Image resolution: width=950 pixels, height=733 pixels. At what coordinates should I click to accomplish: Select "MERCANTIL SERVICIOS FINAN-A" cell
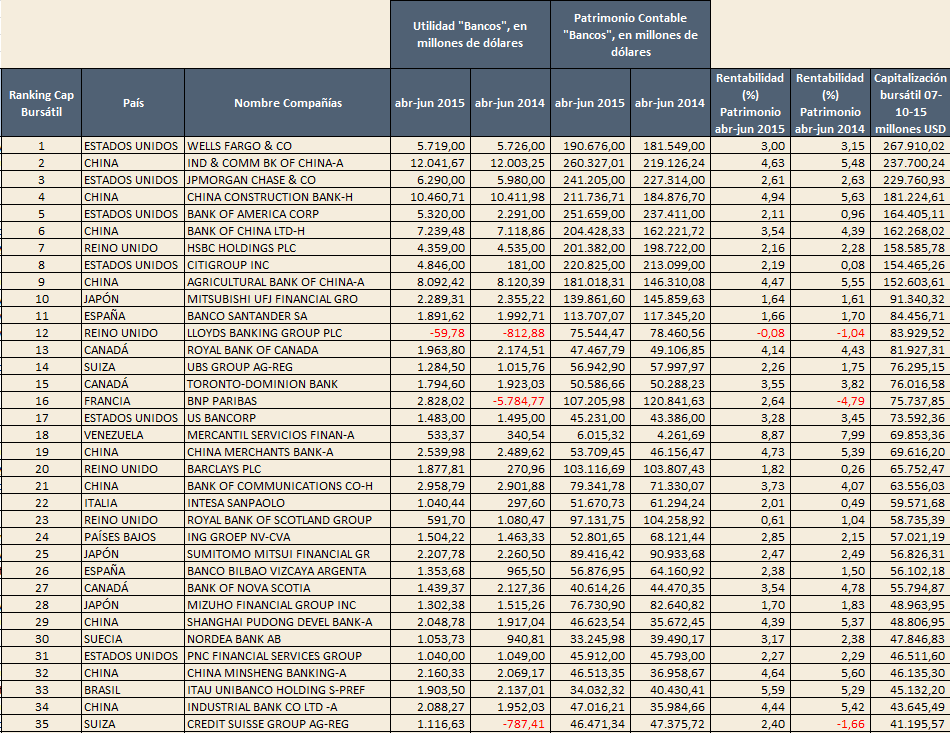[288, 434]
